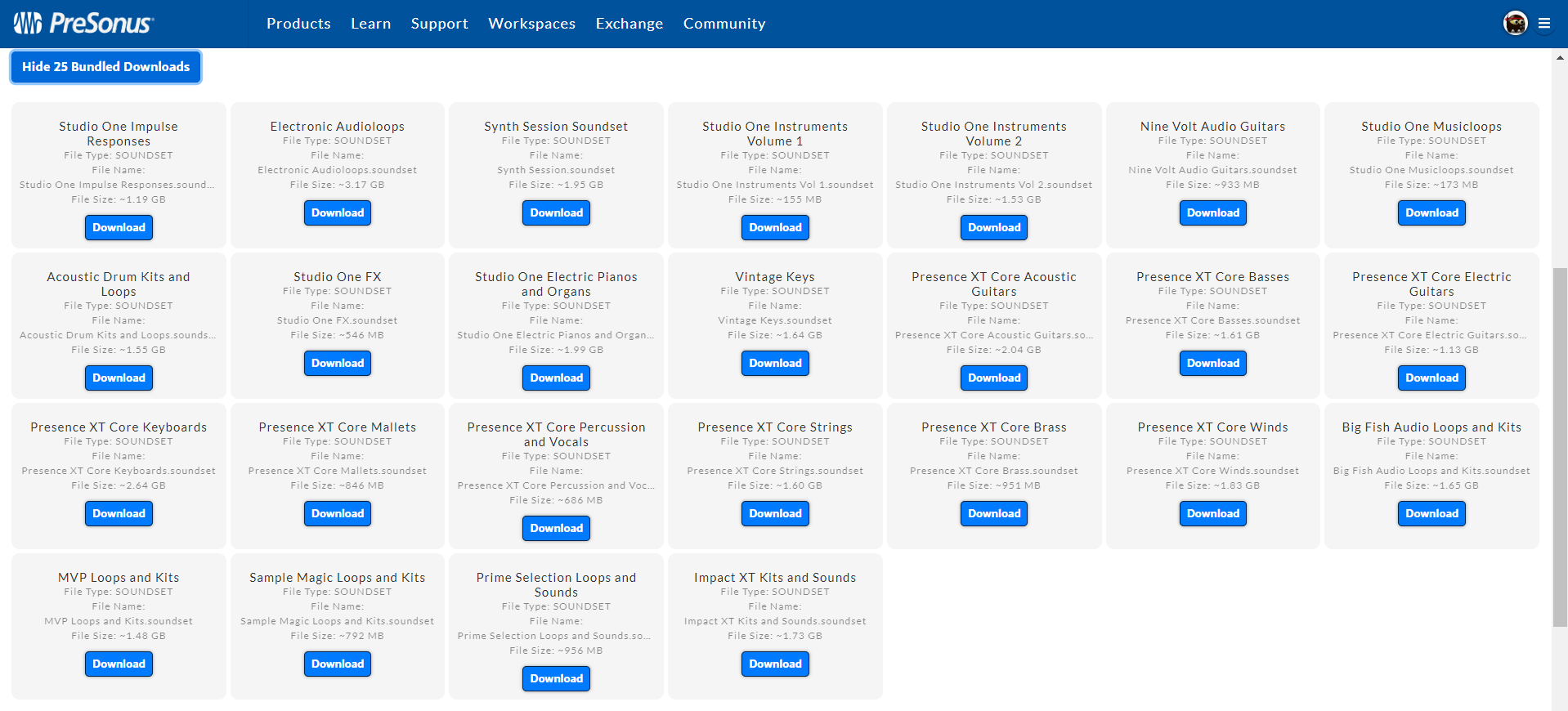
Task: Open the PreSonus logo home link
Action: pyautogui.click(x=83, y=24)
